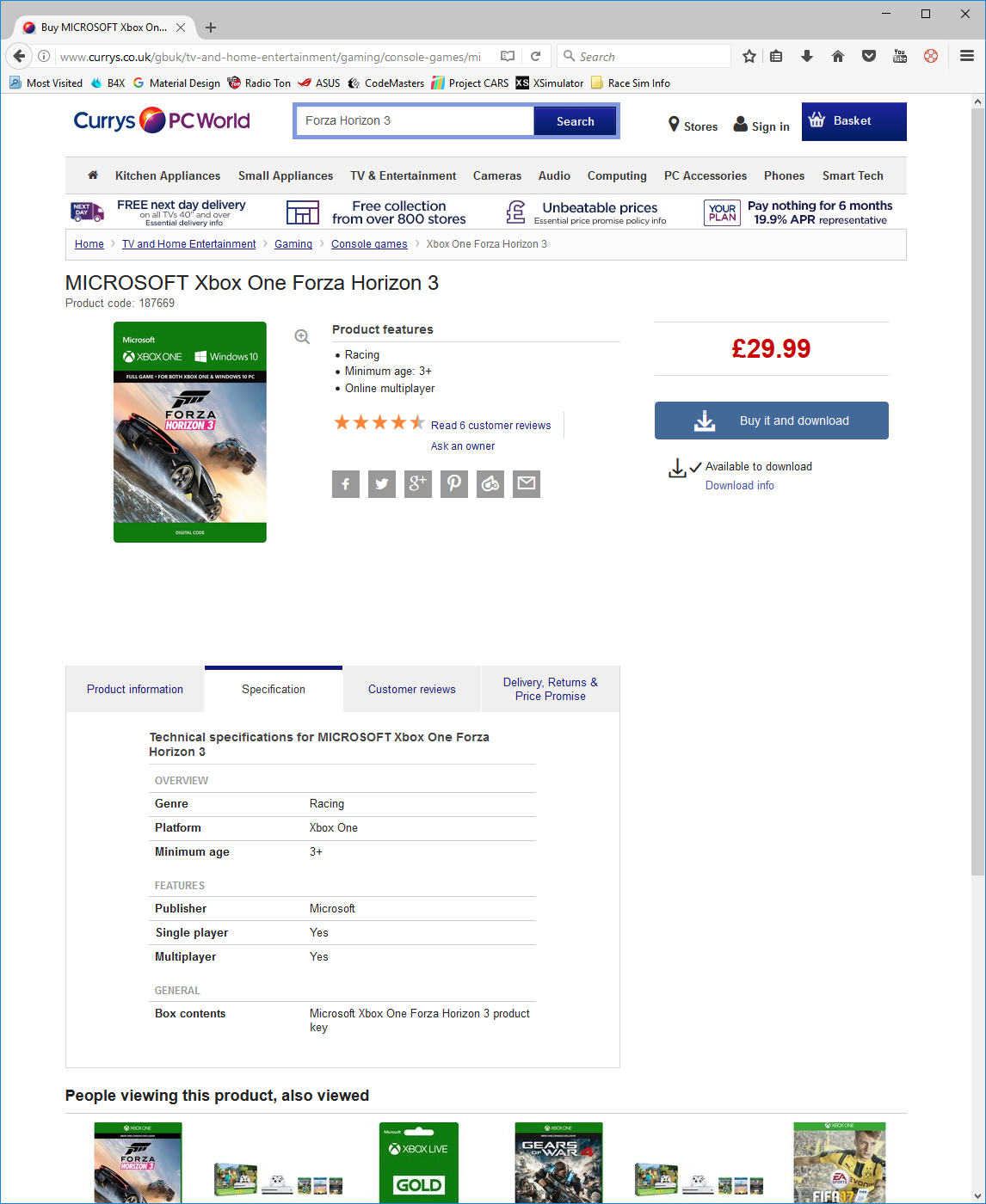The height and width of the screenshot is (1204, 986).
Task: Email this product using envelope icon
Action: [527, 484]
